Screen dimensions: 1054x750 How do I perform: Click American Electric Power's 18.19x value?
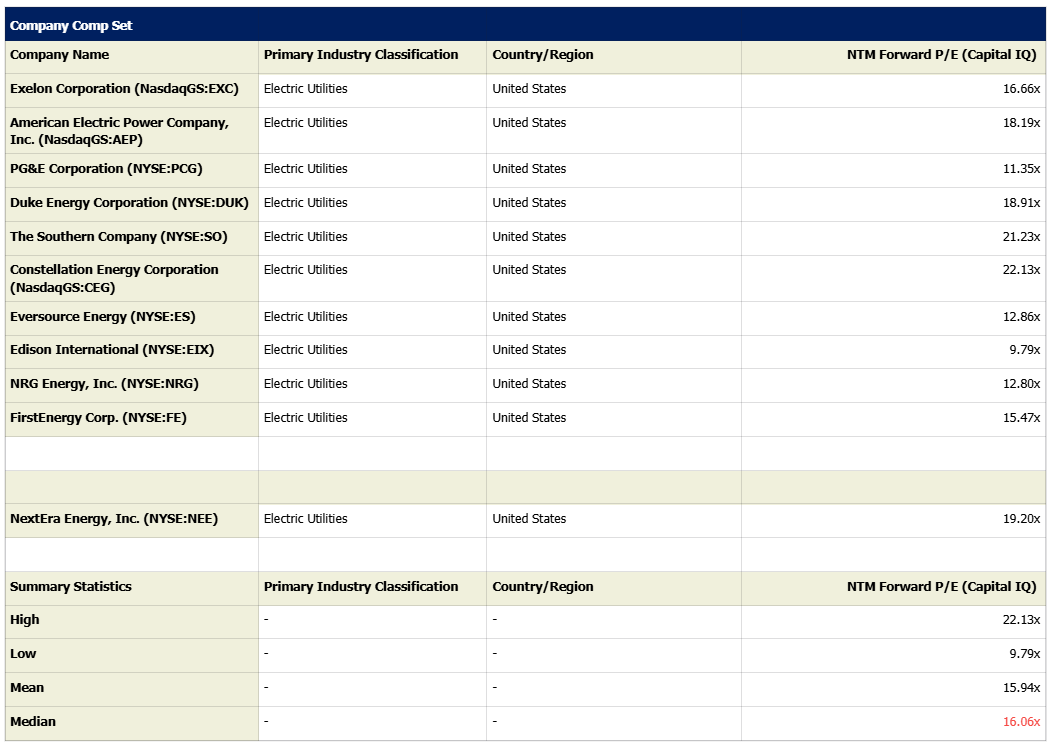pyautogui.click(x=1021, y=123)
